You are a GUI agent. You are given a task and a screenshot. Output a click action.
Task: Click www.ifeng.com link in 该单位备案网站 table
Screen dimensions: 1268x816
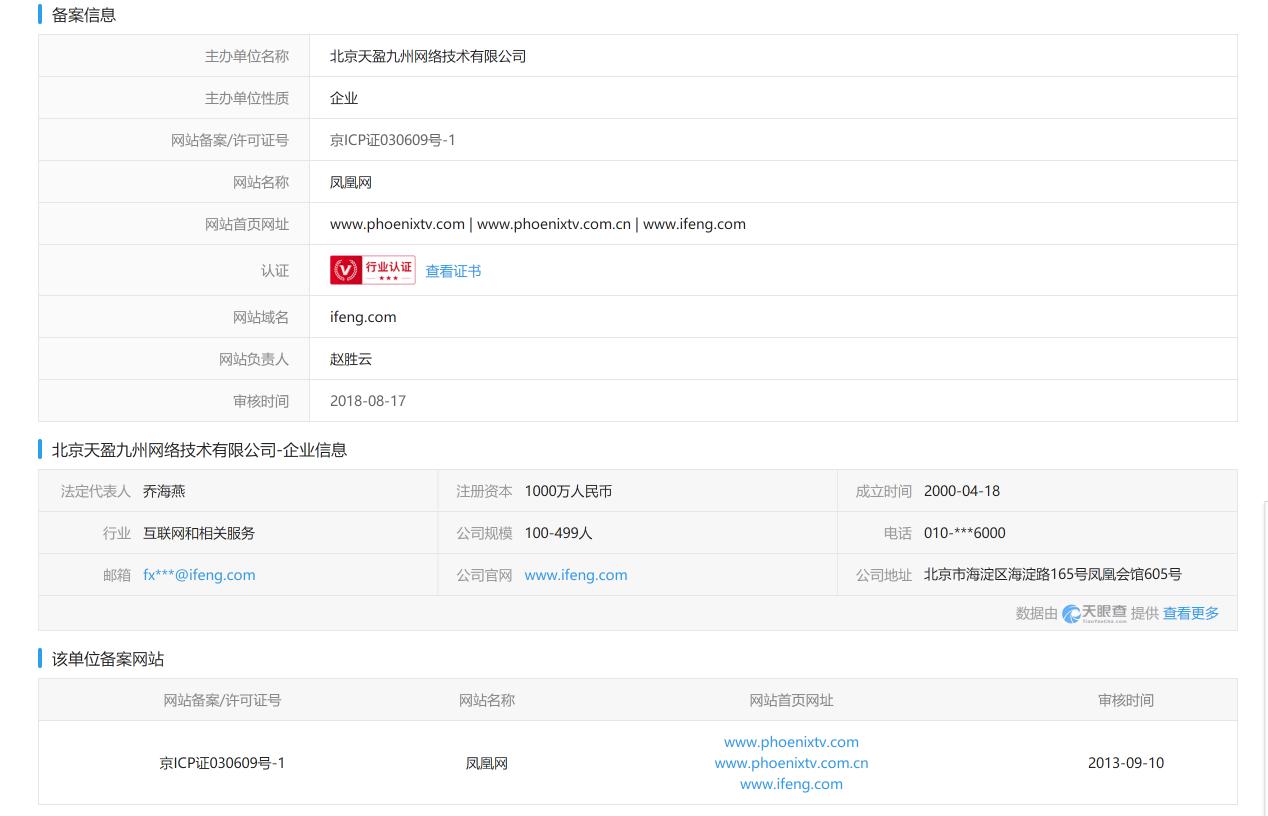791,783
